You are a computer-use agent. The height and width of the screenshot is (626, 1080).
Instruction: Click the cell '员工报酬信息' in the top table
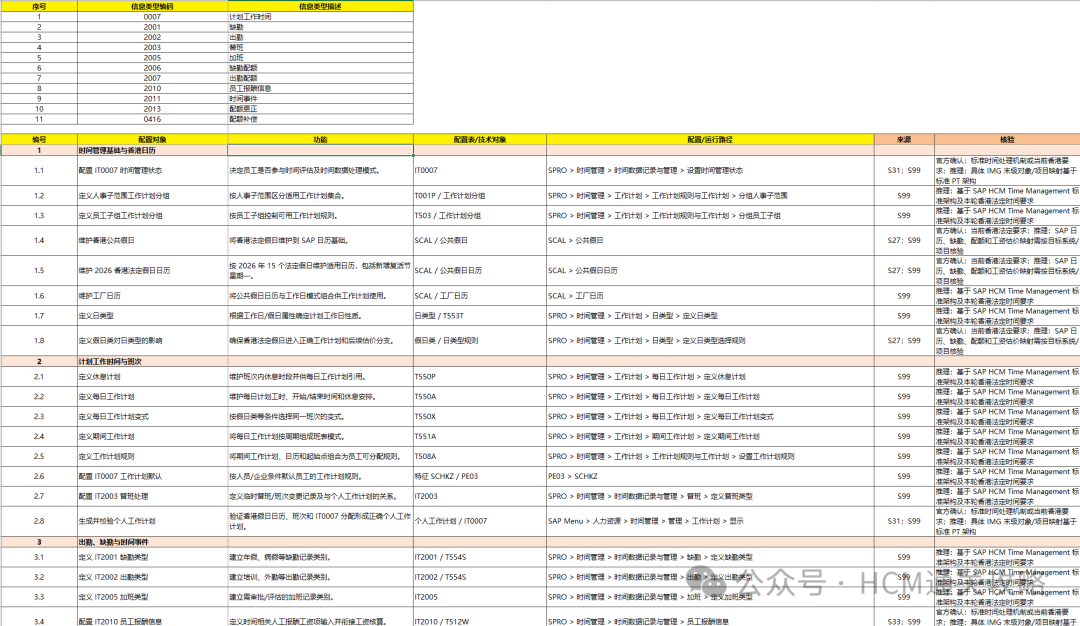pos(320,88)
